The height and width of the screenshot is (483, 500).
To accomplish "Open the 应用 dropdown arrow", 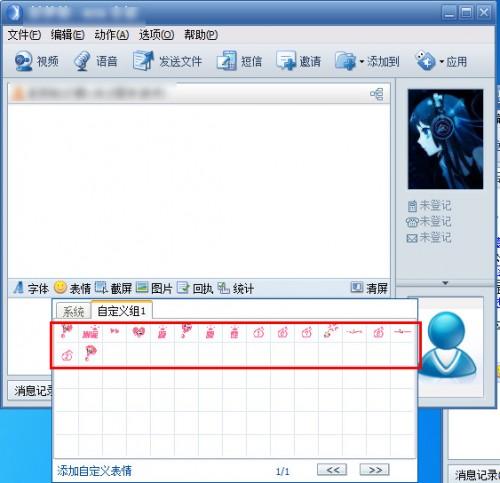I will pos(442,62).
